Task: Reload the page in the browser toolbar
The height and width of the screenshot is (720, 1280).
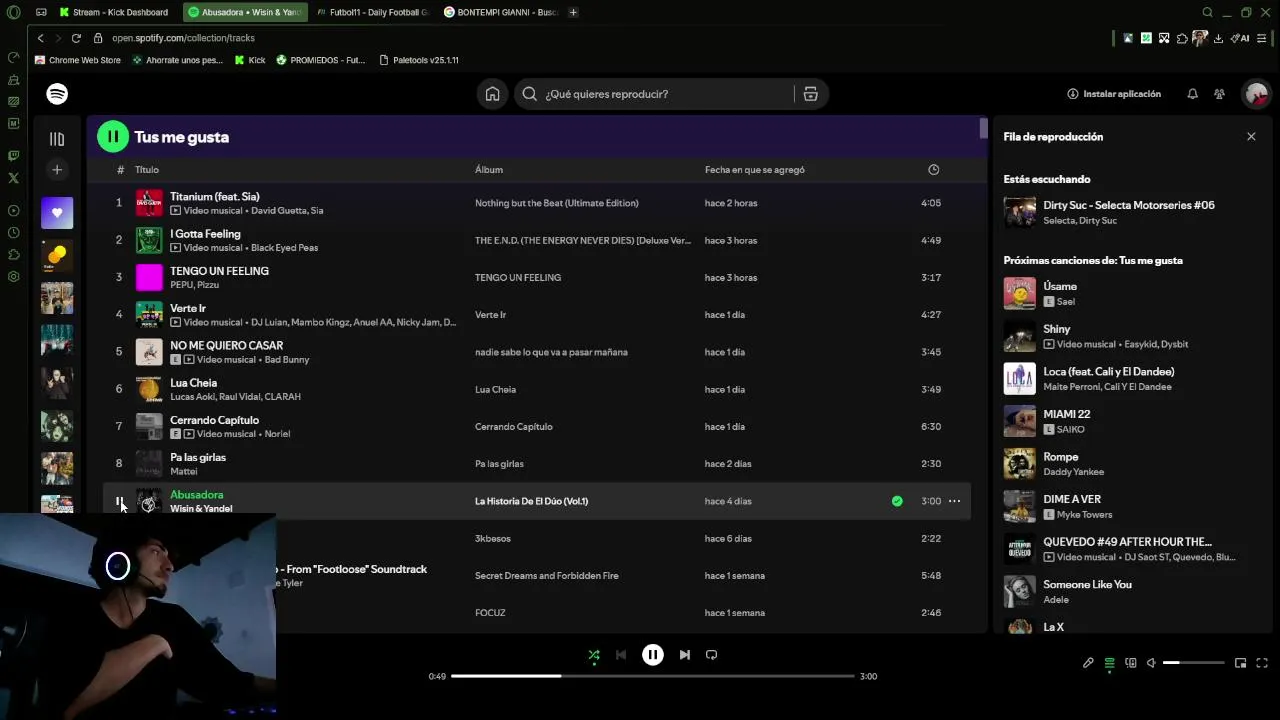Action: [76, 38]
